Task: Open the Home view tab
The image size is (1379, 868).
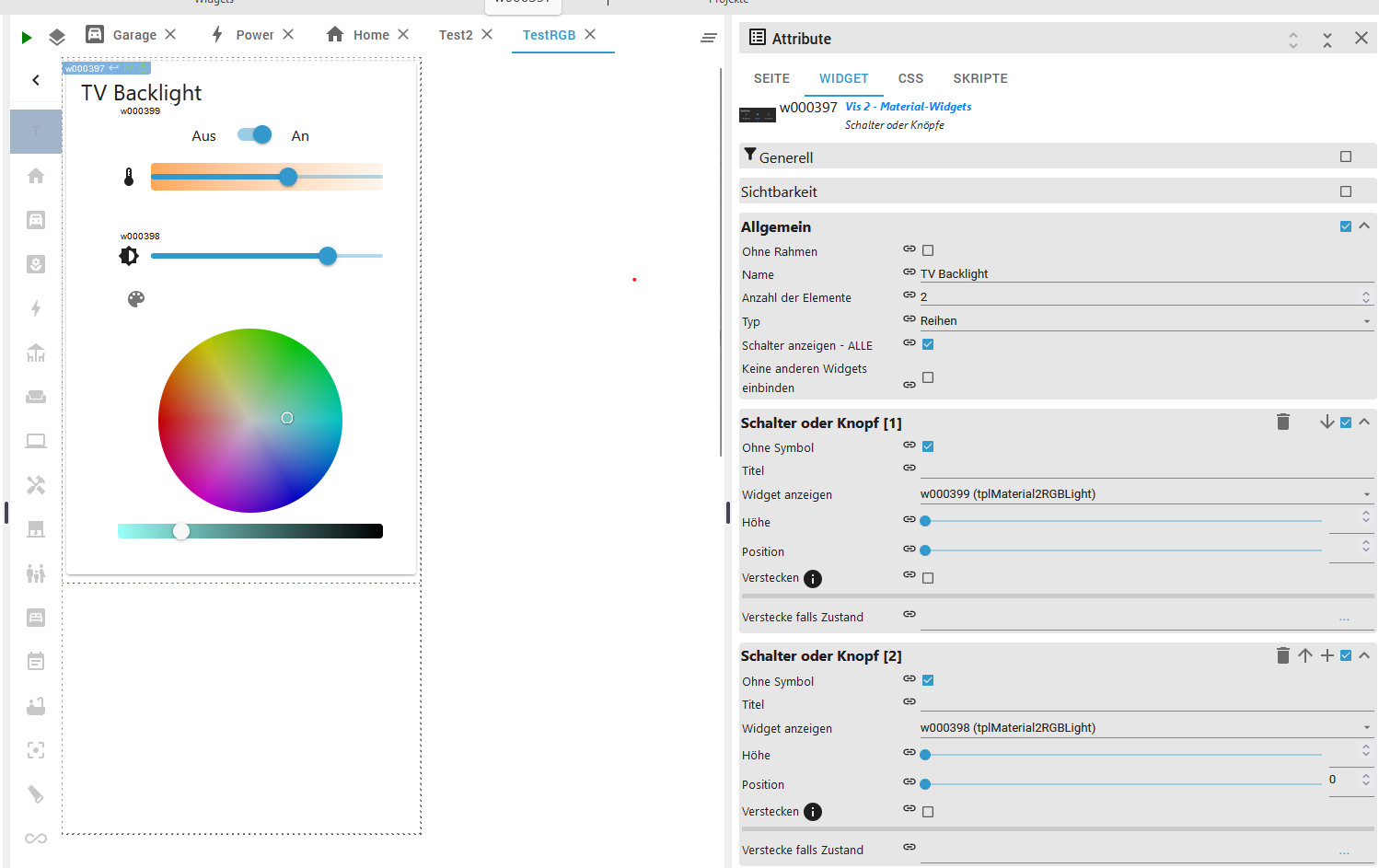Action: (359, 35)
